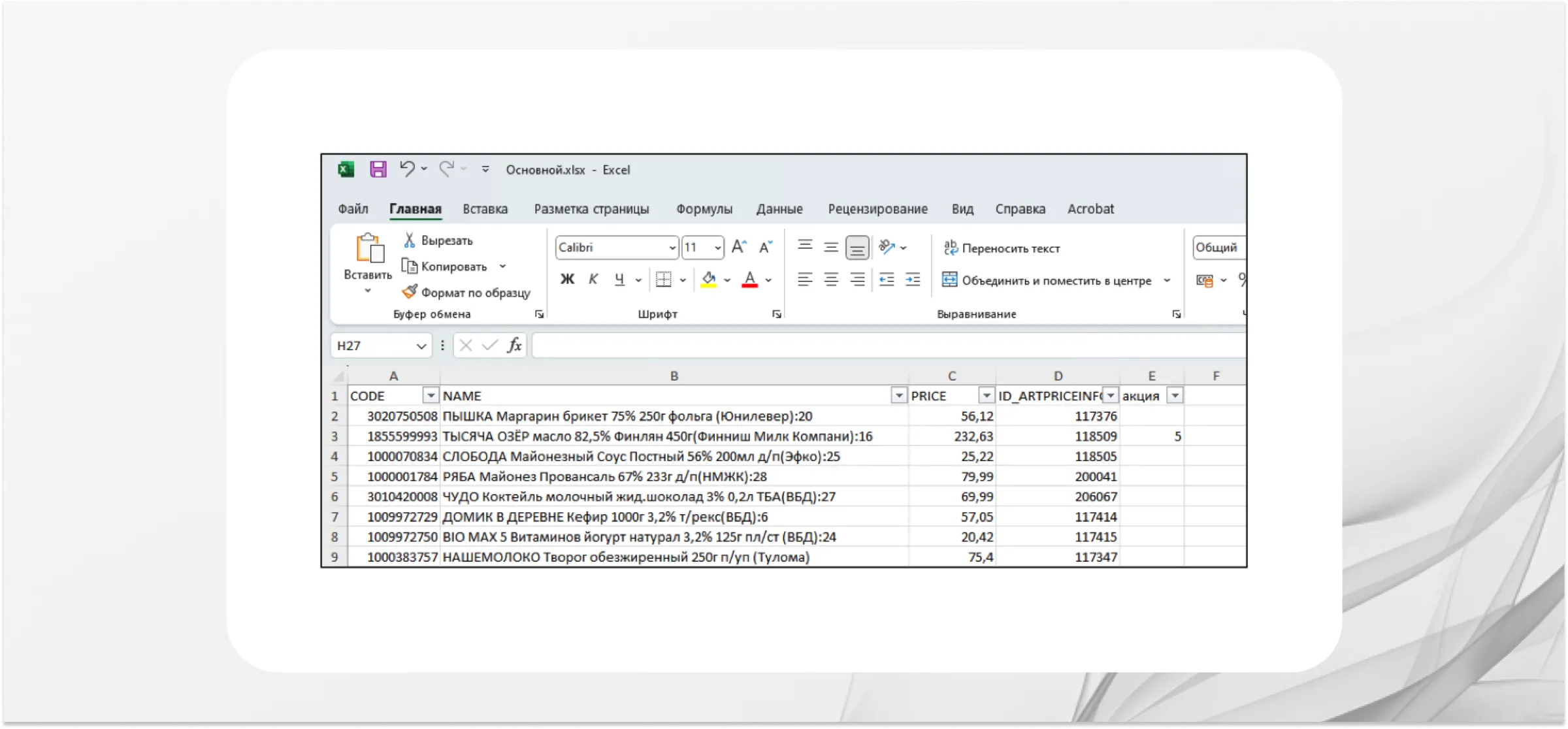
Task: Open the Общий number format dropdown
Action: (1219, 248)
